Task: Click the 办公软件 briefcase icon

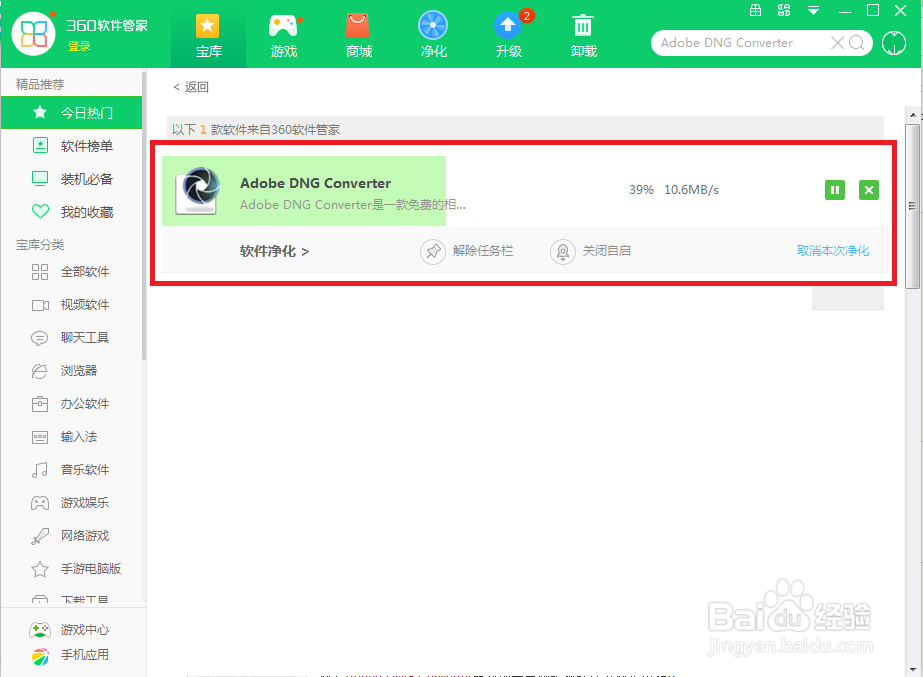Action: (40, 404)
